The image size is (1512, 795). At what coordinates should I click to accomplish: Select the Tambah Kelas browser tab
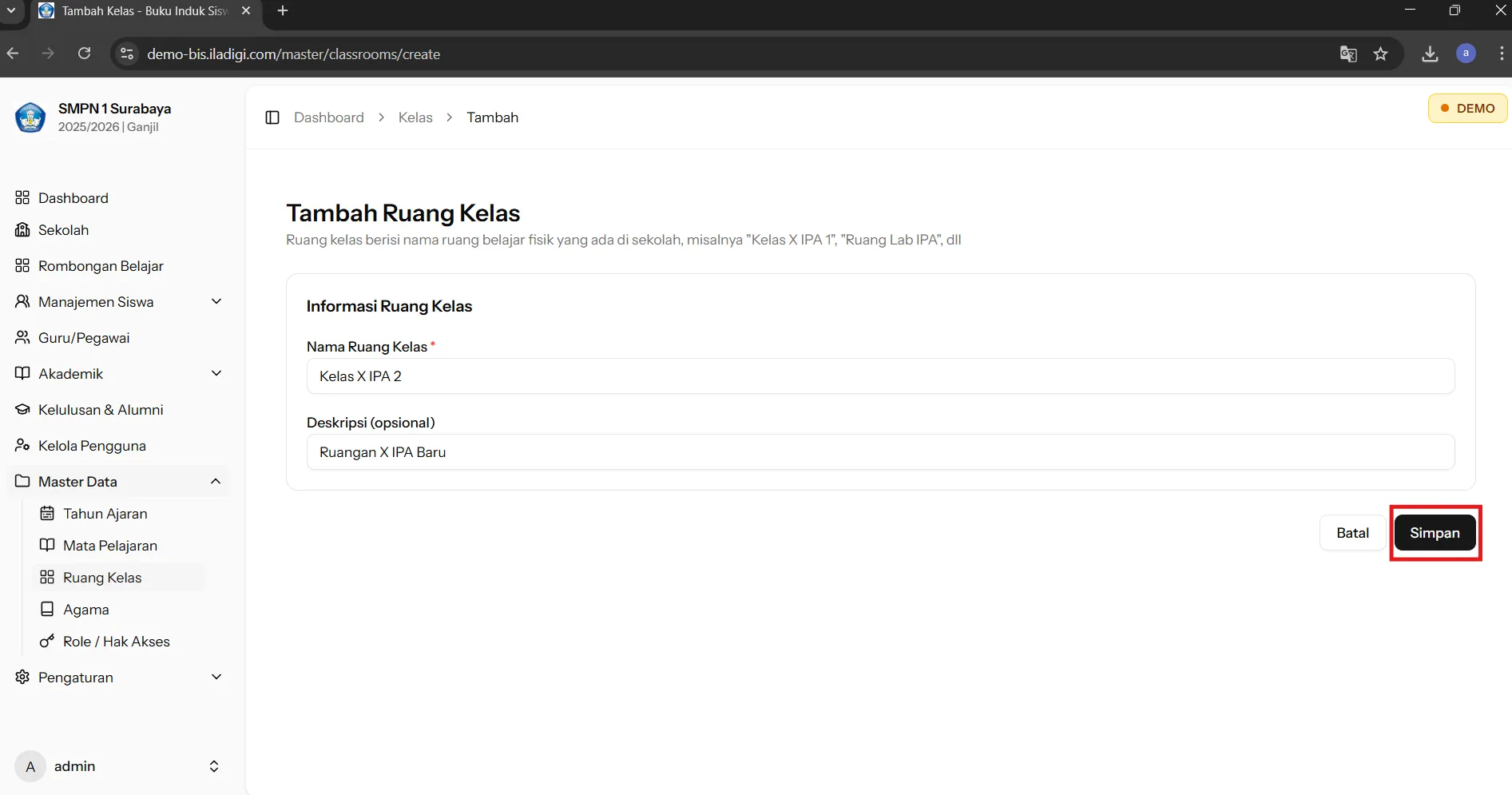pos(145,11)
